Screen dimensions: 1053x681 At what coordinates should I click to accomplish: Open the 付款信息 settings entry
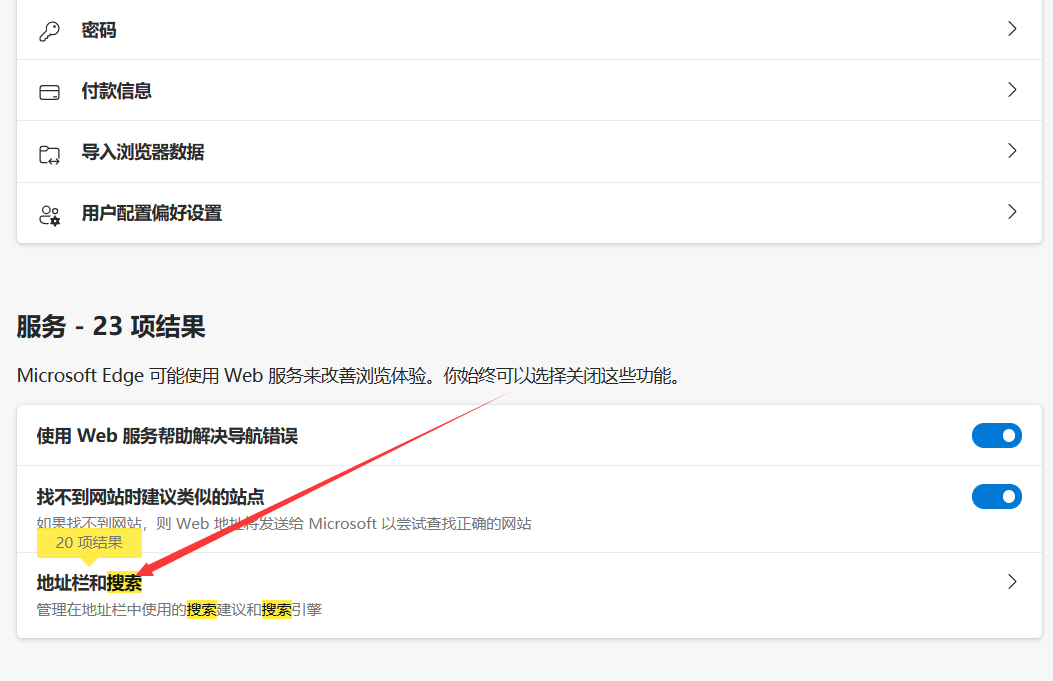[529, 91]
